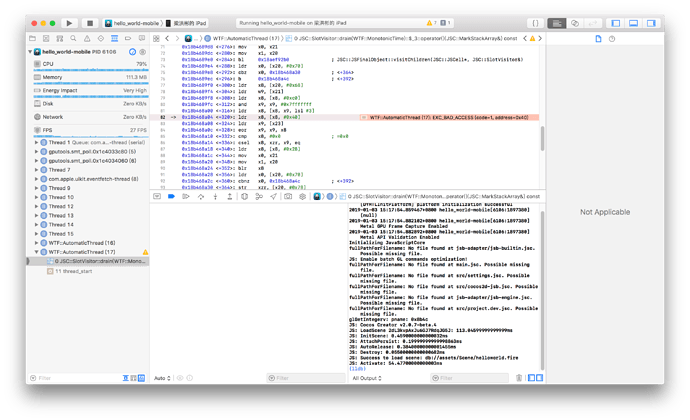
Task: Open the Debug View Hierarchy button
Action: point(244,196)
